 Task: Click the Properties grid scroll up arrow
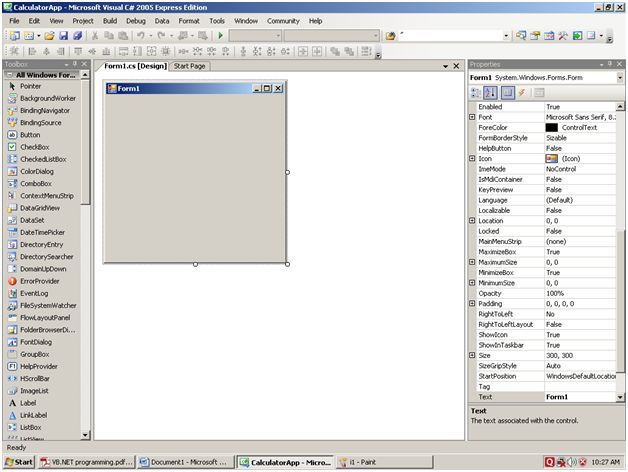(620, 107)
